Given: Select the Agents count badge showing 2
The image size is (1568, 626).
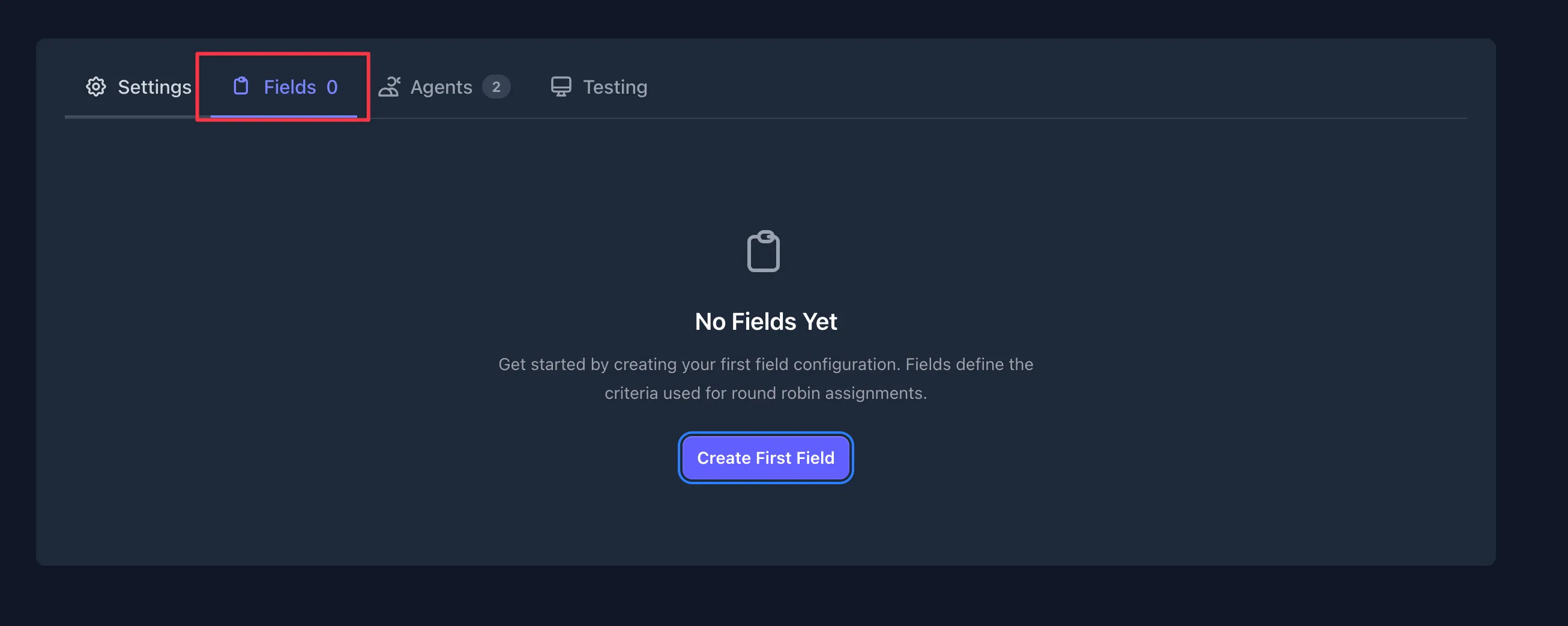Looking at the screenshot, I should 496,87.
